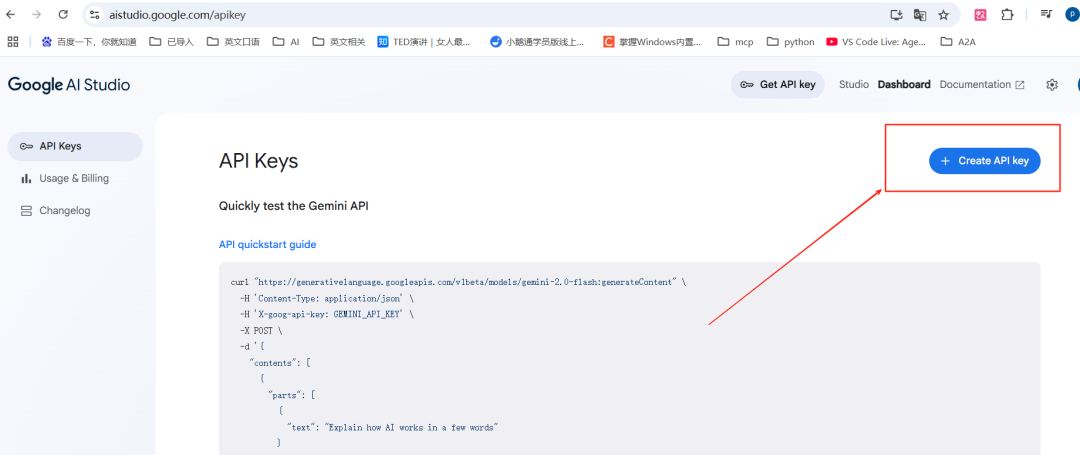The image size is (1080, 455).
Task: Click the Get API key button
Action: coord(778,85)
